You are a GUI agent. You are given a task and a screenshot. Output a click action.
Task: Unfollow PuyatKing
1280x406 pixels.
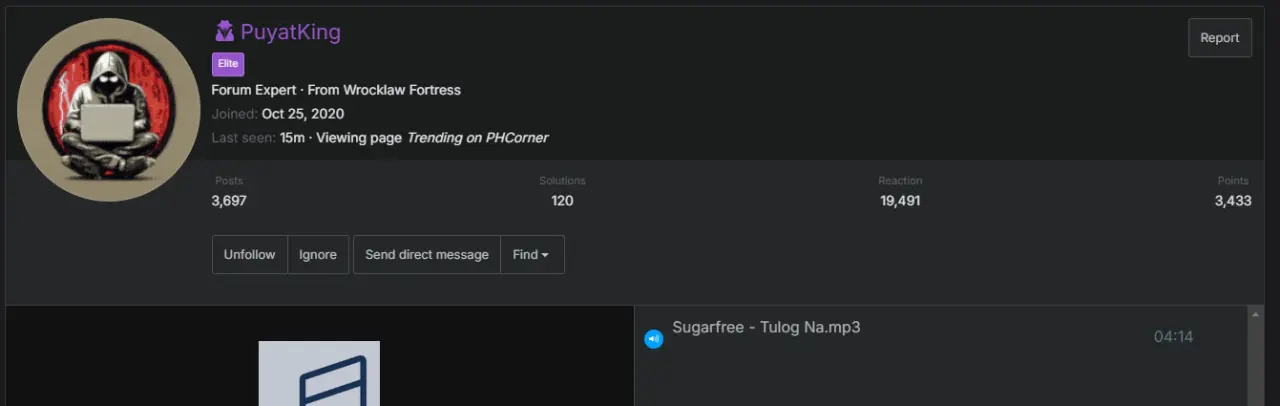click(250, 255)
